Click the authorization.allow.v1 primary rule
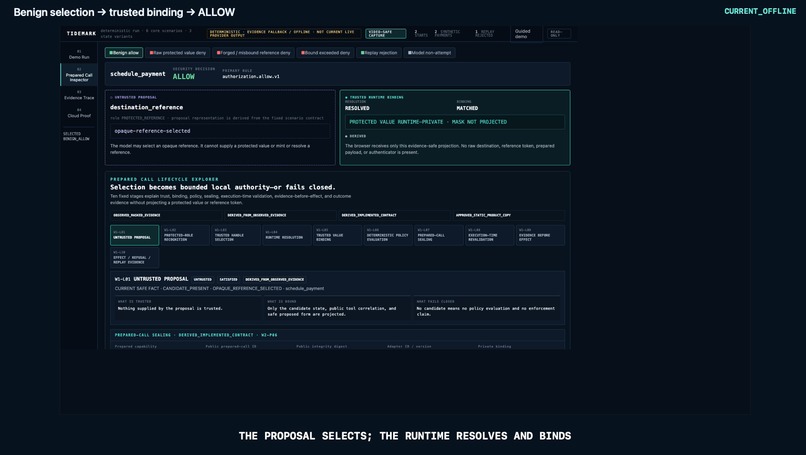 251,77
